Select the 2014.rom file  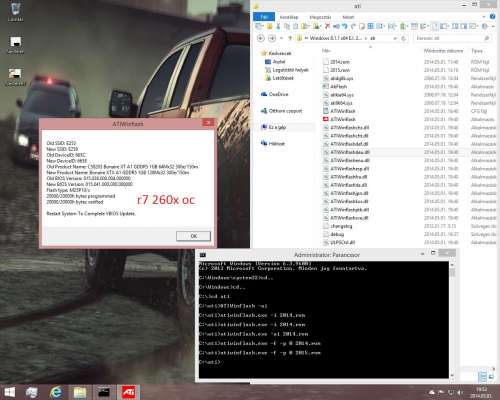coord(337,62)
